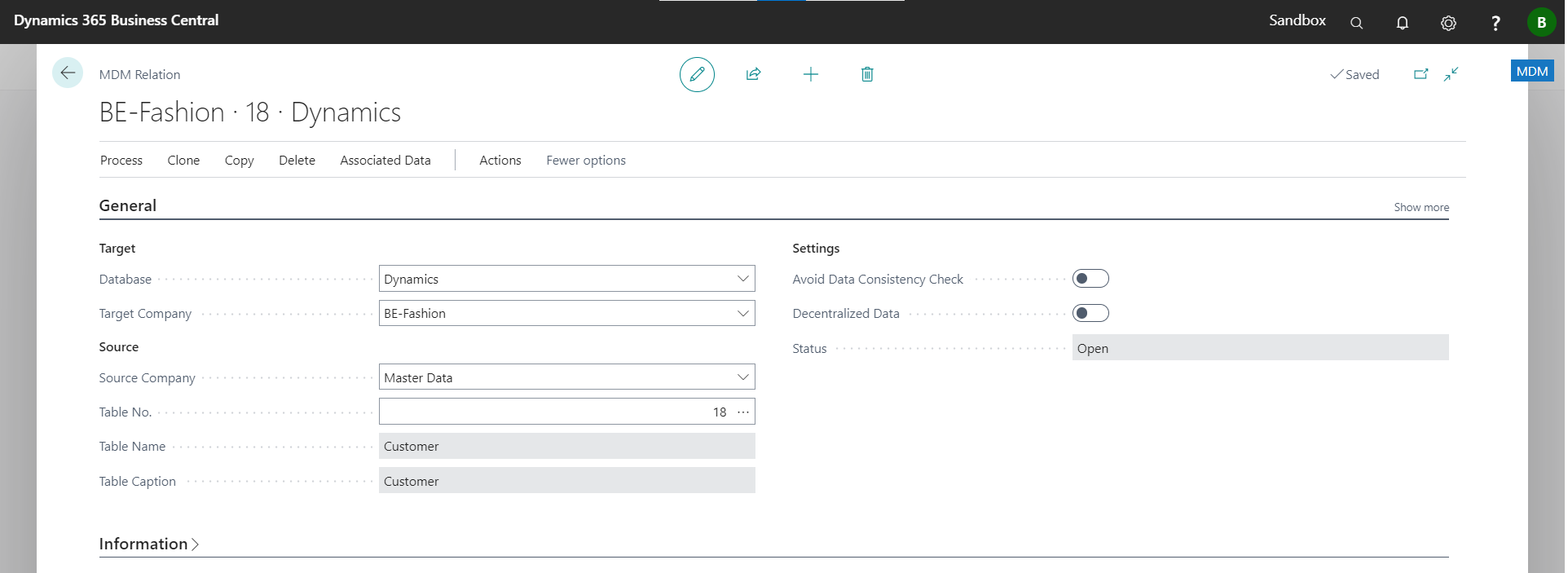Click the trash delete icon
Screen dimensions: 1568x573
point(867,74)
